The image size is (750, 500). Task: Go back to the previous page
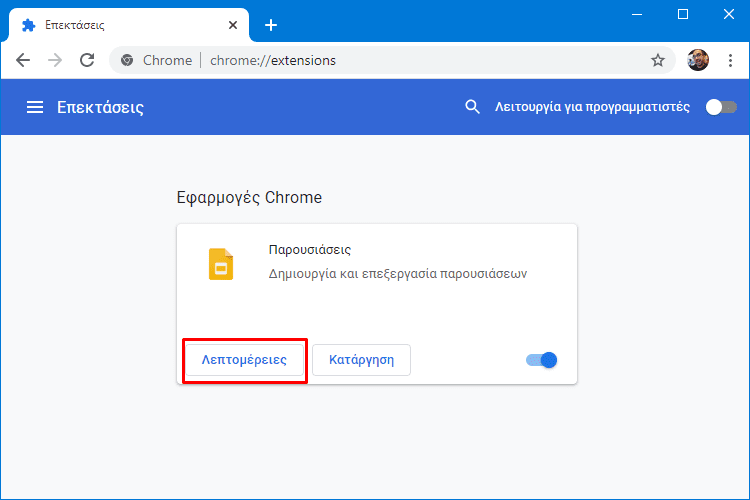pos(23,60)
